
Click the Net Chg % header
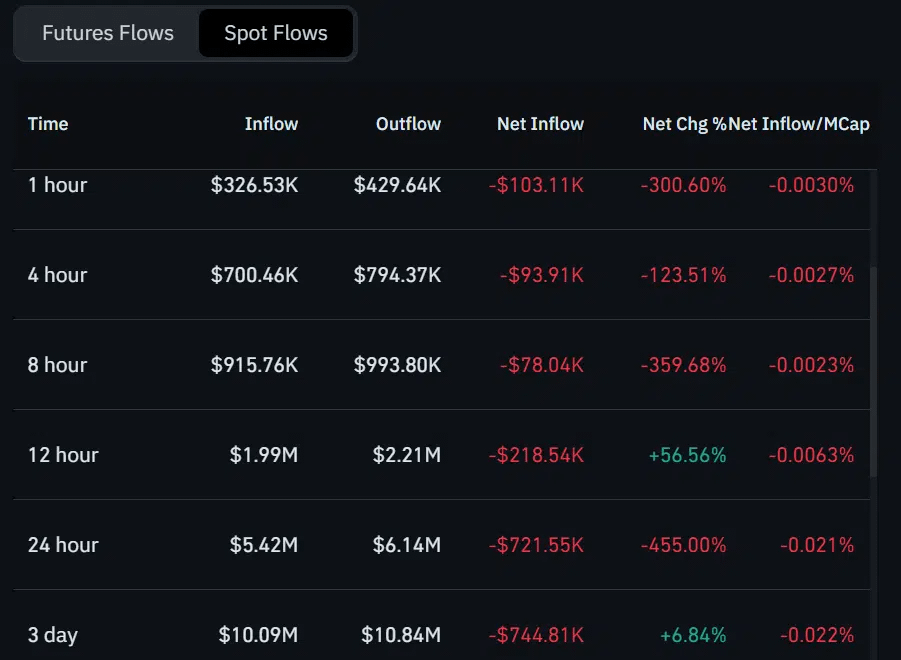[684, 124]
